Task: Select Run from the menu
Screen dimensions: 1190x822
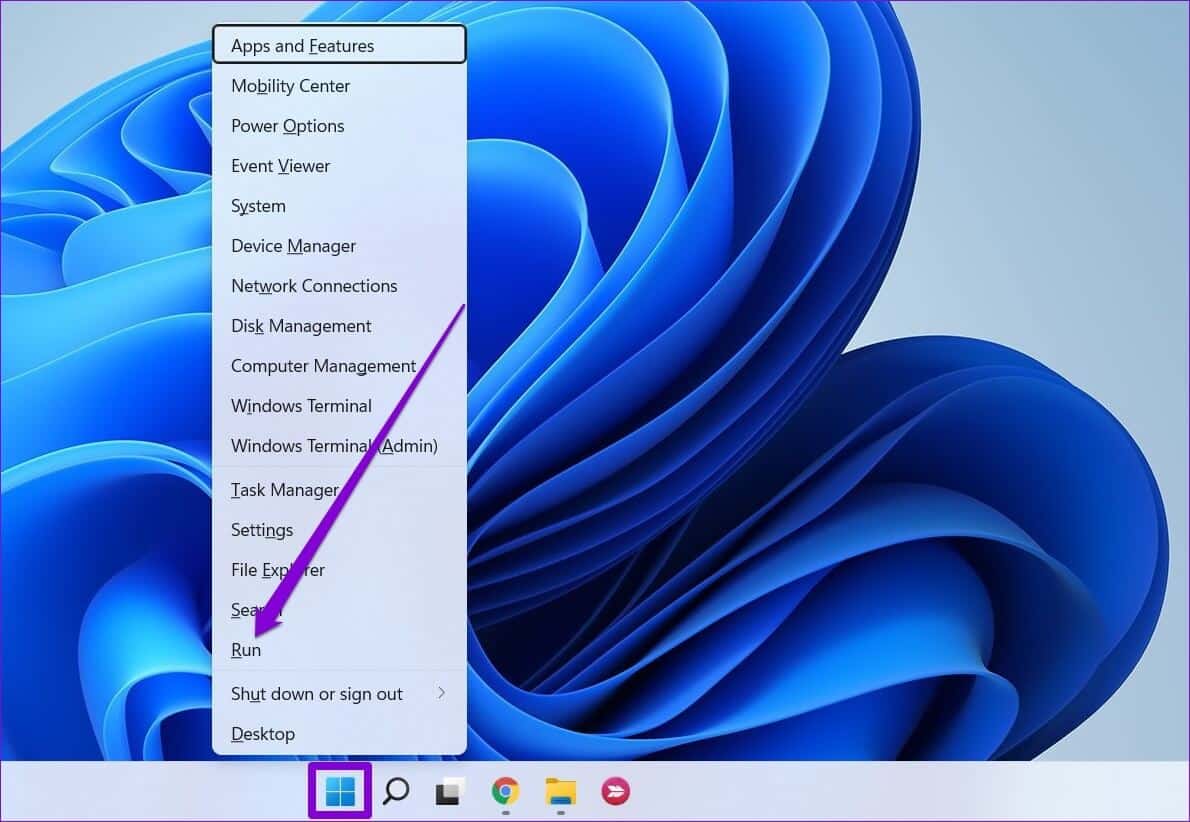Action: pos(246,650)
